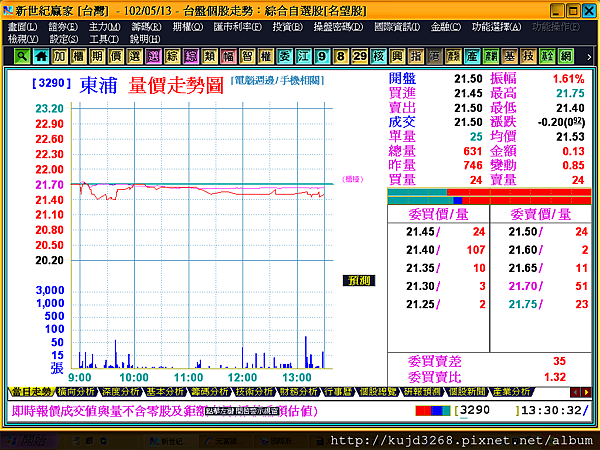Click the cyan 9 toolbar icon
Image resolution: width=600 pixels, height=450 pixels.
coord(322,56)
